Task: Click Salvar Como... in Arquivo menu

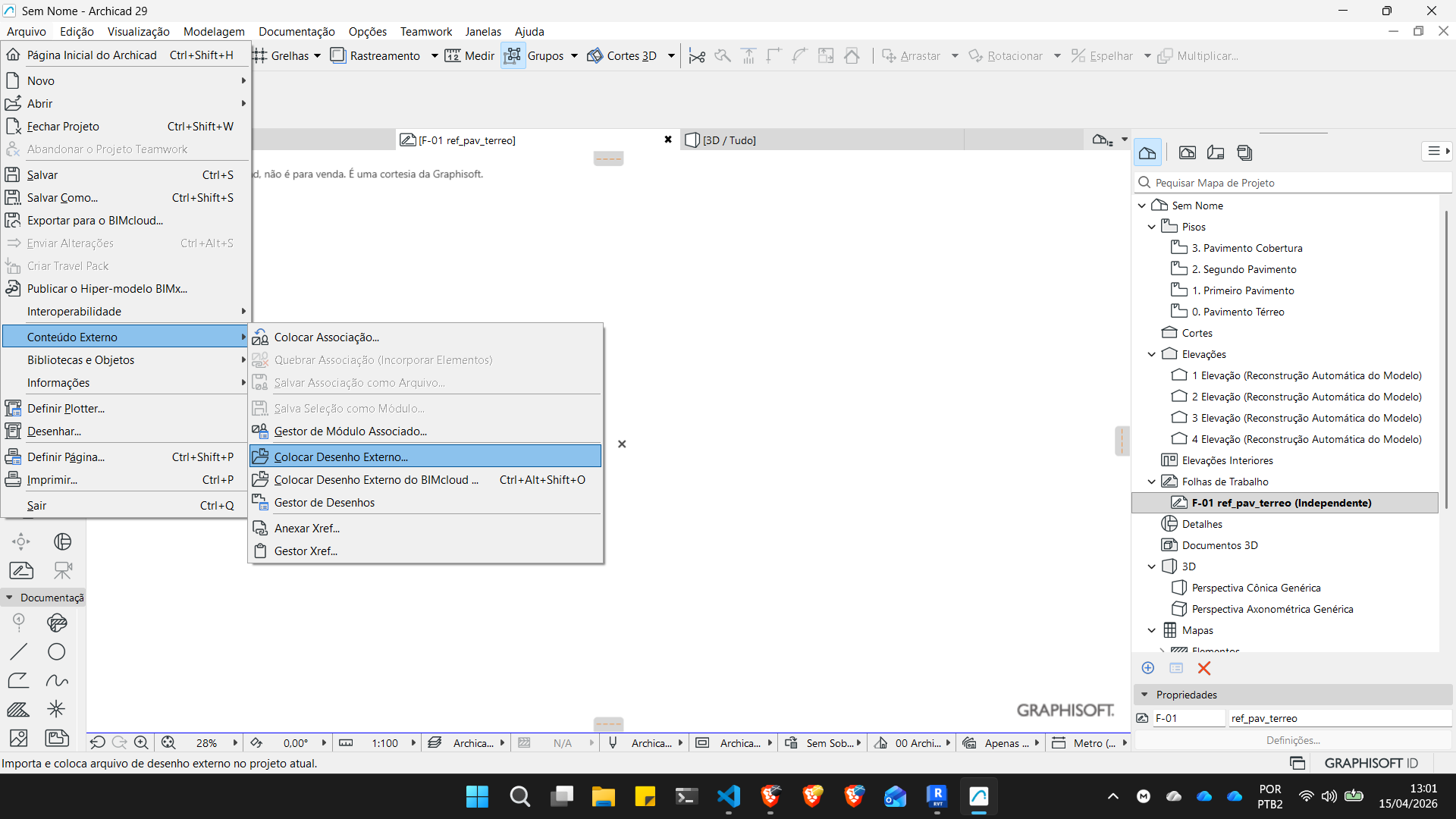Action: (x=126, y=197)
